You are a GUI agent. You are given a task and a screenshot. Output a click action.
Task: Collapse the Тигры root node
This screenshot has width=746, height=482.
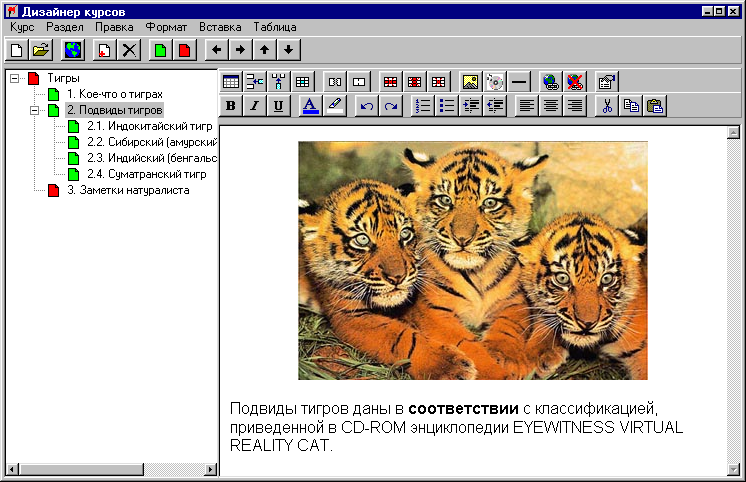[x=14, y=79]
